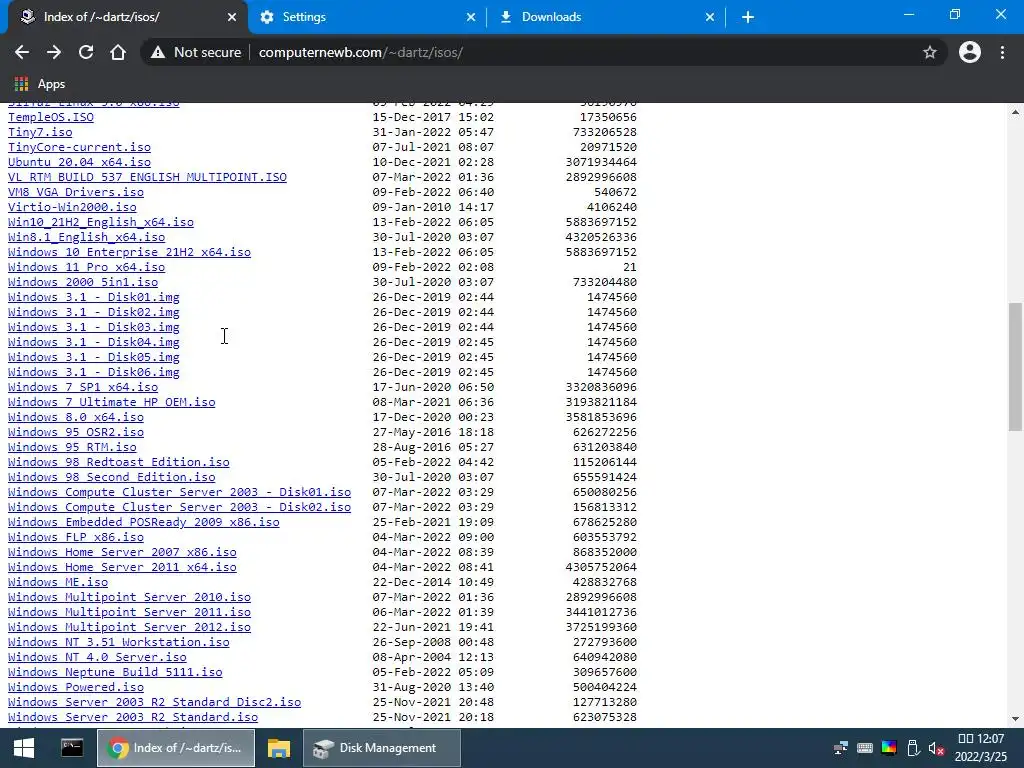This screenshot has width=1024, height=768.
Task: Open a new browser tab
Action: pyautogui.click(x=748, y=17)
